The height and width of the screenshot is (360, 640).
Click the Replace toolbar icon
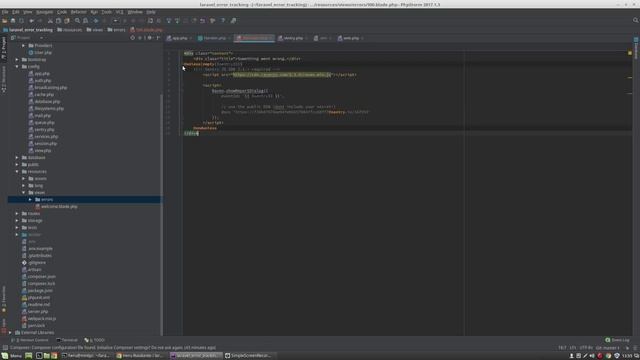coord(85,20)
